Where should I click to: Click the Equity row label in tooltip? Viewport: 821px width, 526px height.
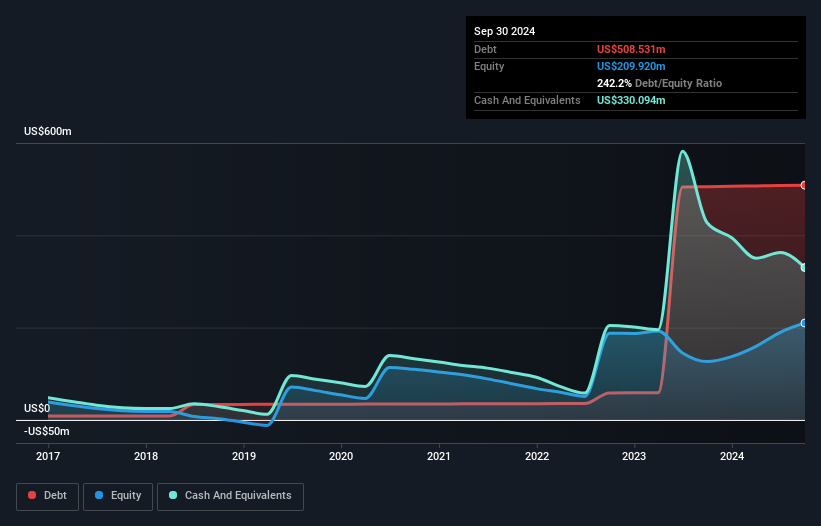pos(489,66)
